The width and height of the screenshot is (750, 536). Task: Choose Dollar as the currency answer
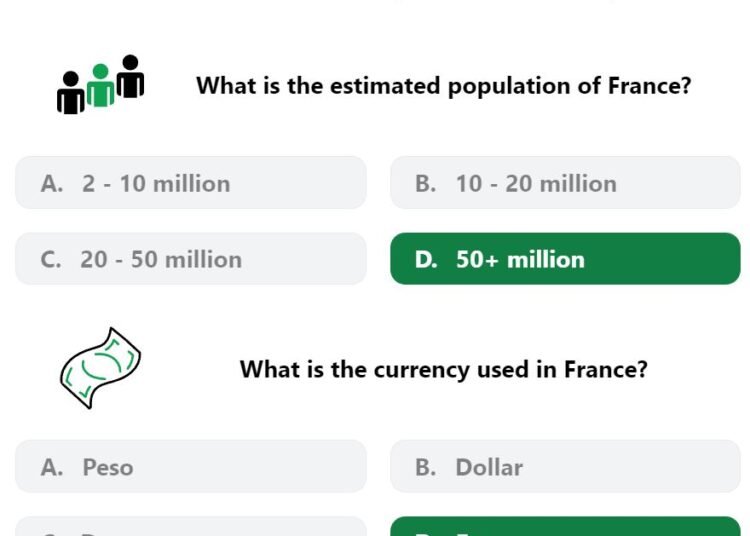[x=565, y=466]
